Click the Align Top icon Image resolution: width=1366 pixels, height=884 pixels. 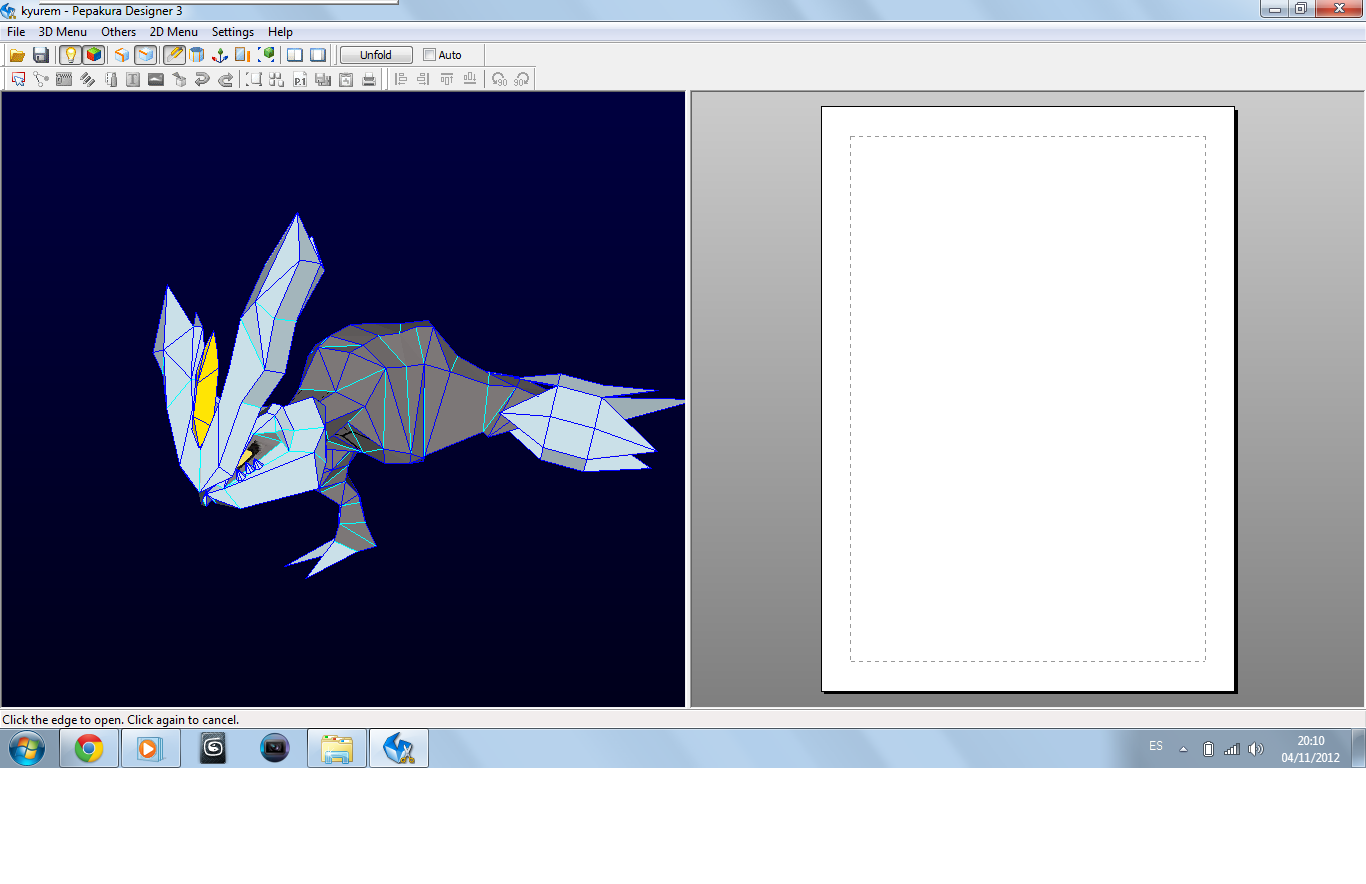446,79
